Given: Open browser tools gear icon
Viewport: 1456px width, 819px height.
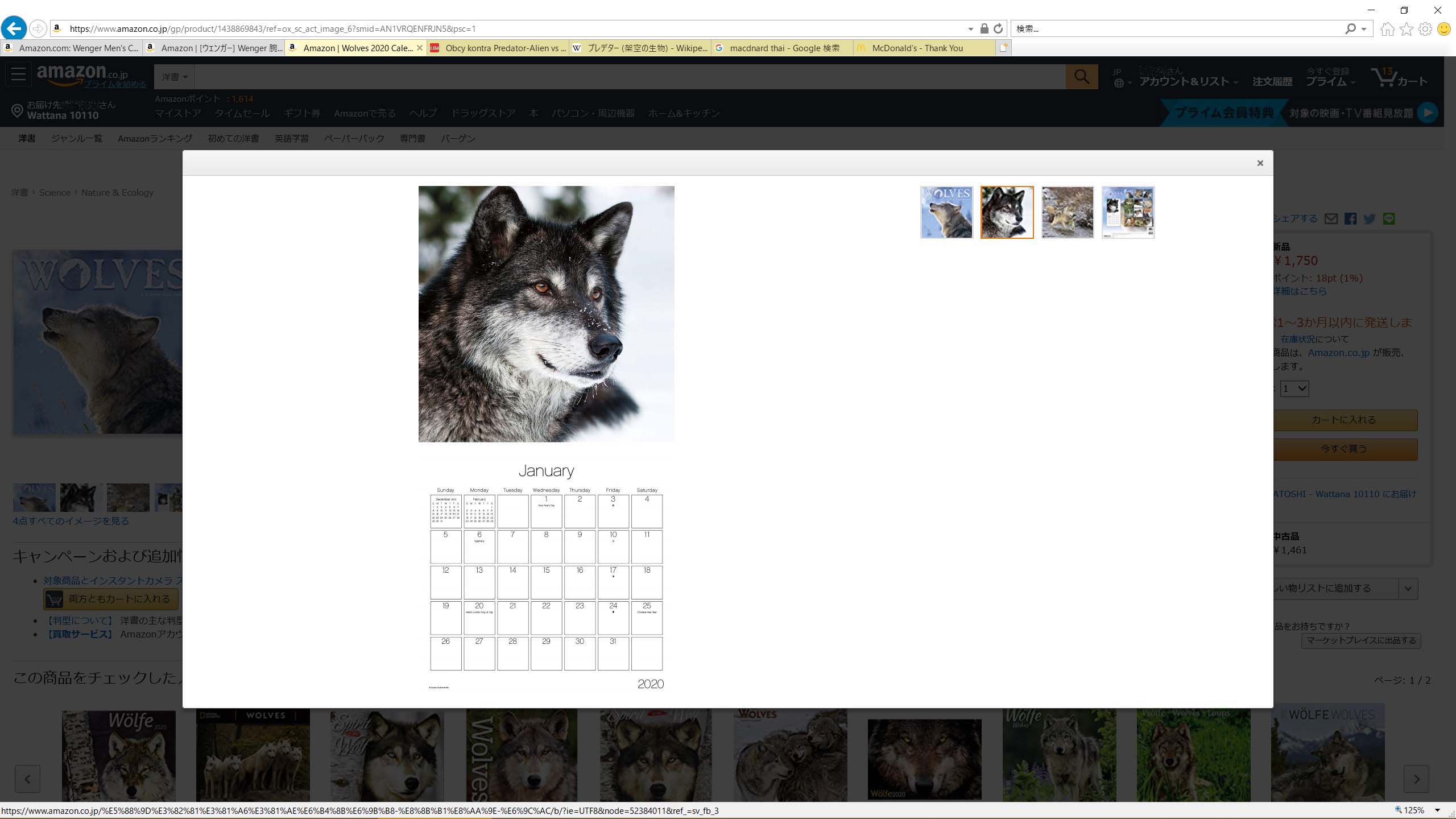Looking at the screenshot, I should [1425, 28].
